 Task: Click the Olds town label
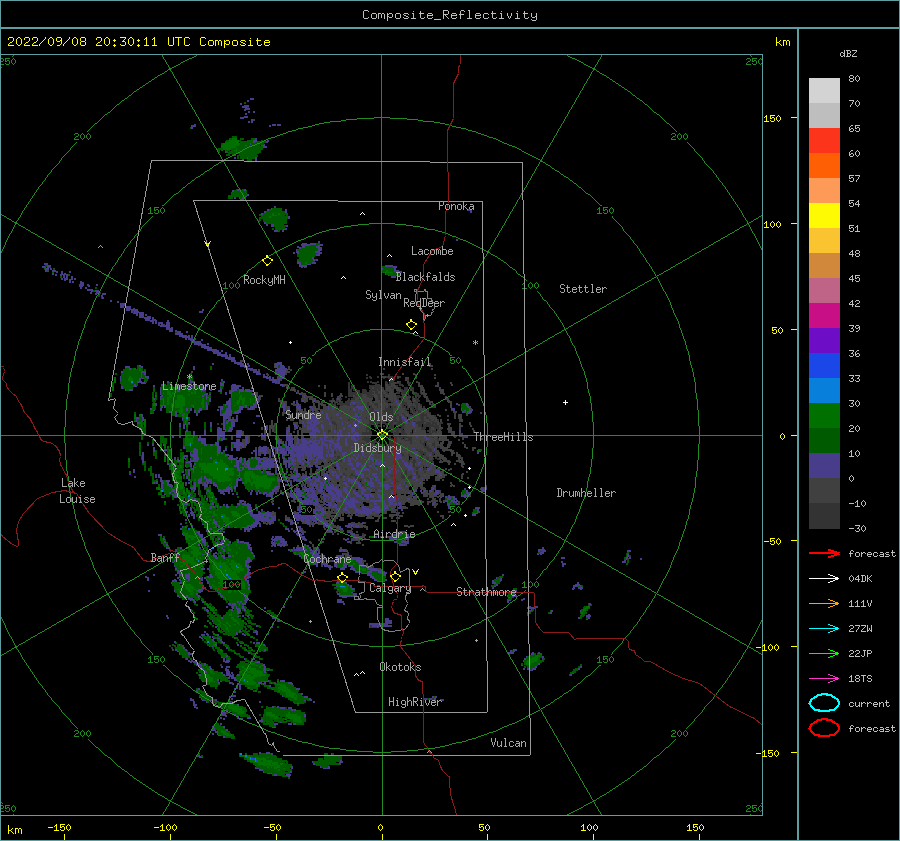[x=381, y=417]
